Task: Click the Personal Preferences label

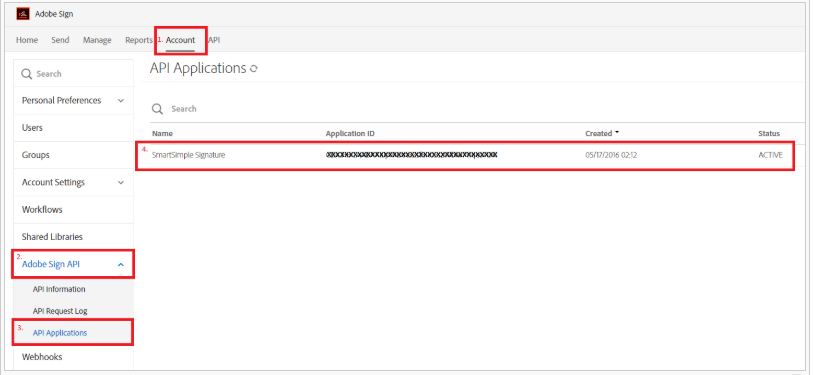Action: [x=61, y=100]
